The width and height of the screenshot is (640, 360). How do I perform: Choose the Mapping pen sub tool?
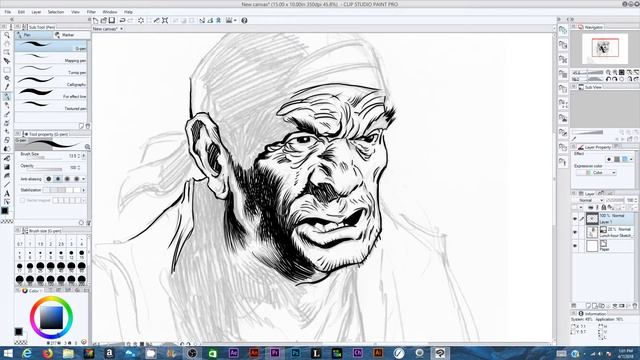(x=51, y=59)
